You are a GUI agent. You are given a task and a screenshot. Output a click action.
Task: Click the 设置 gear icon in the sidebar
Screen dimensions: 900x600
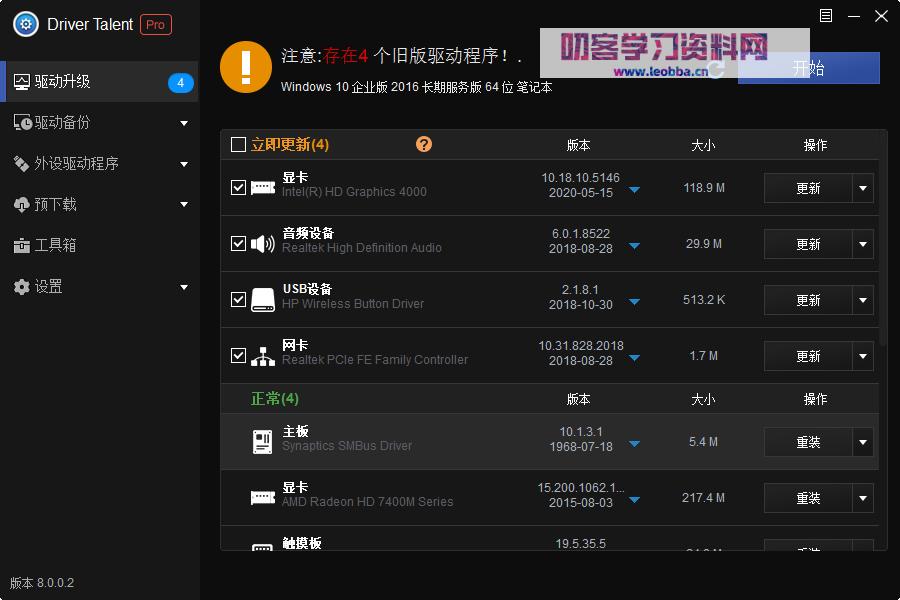coord(22,287)
